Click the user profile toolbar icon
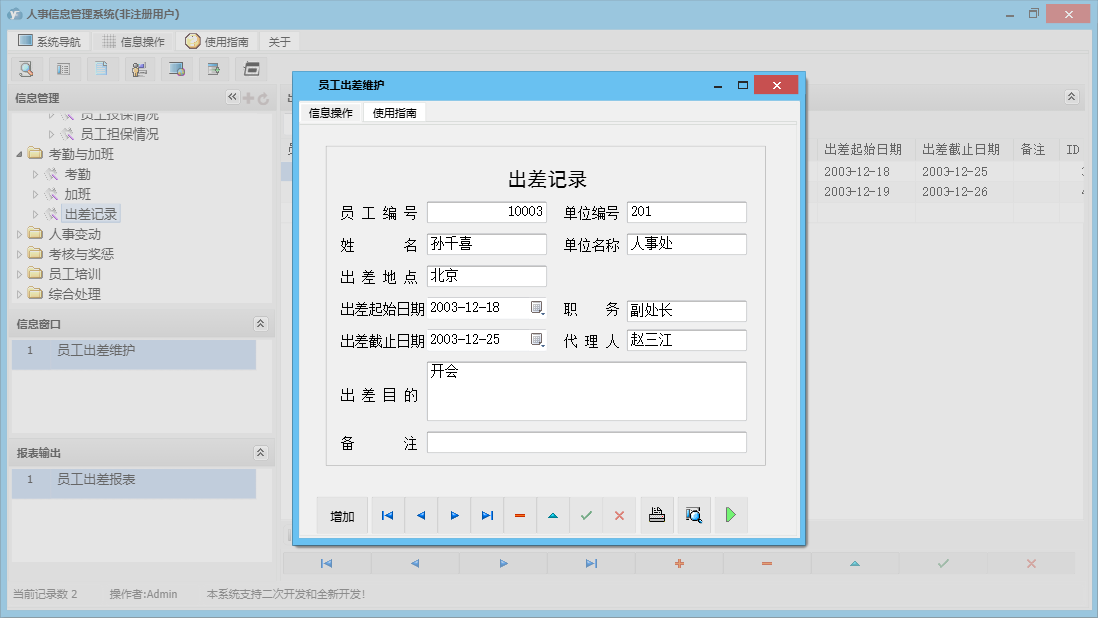Viewport: 1098px width, 618px height. (x=139, y=69)
